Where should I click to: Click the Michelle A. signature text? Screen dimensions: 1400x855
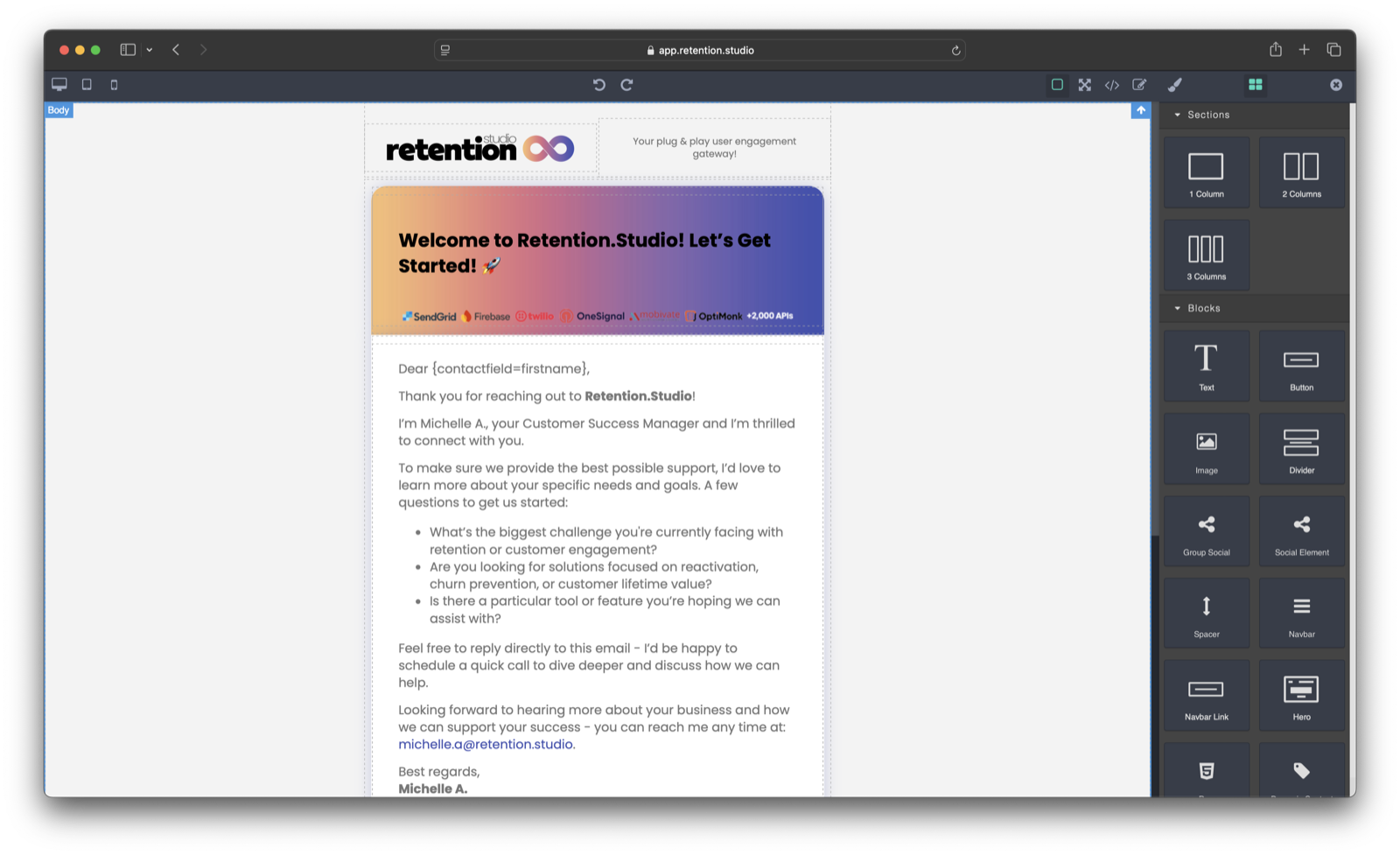point(433,789)
